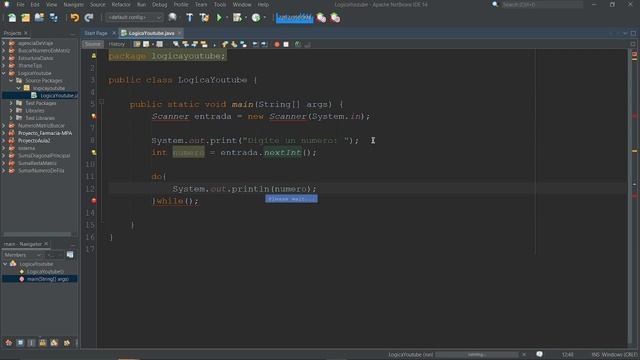Click the Profile Project icon
Image resolution: width=640 pixels, height=360 pixels.
coord(256,18)
